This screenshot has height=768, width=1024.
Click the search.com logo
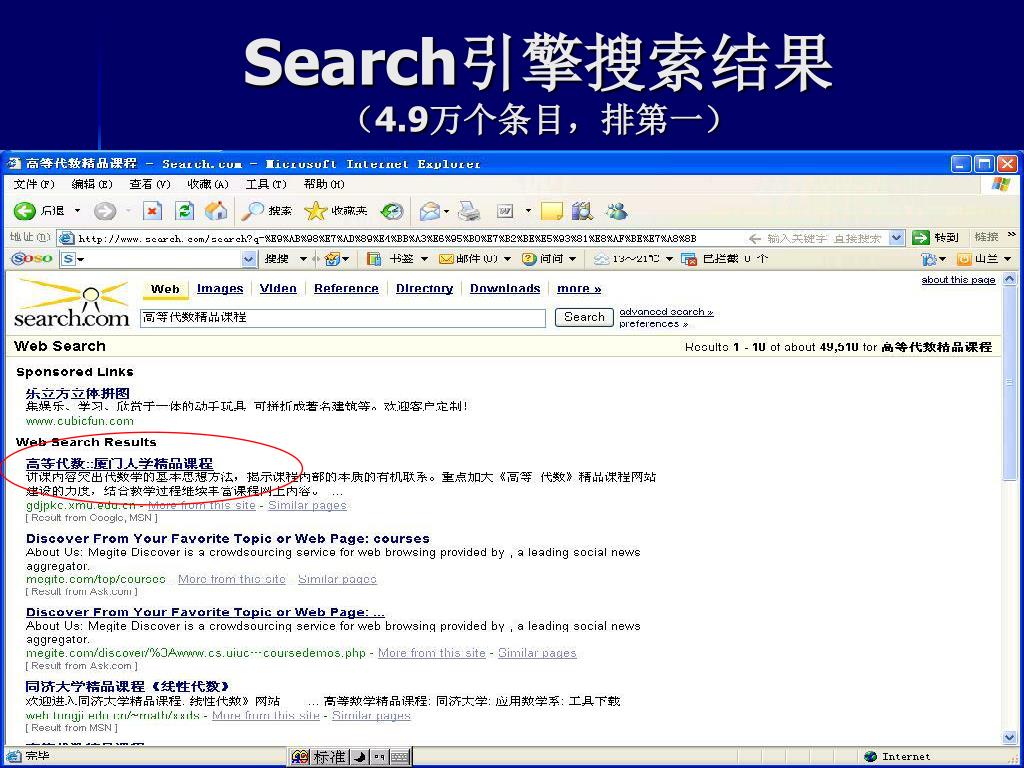pos(71,303)
